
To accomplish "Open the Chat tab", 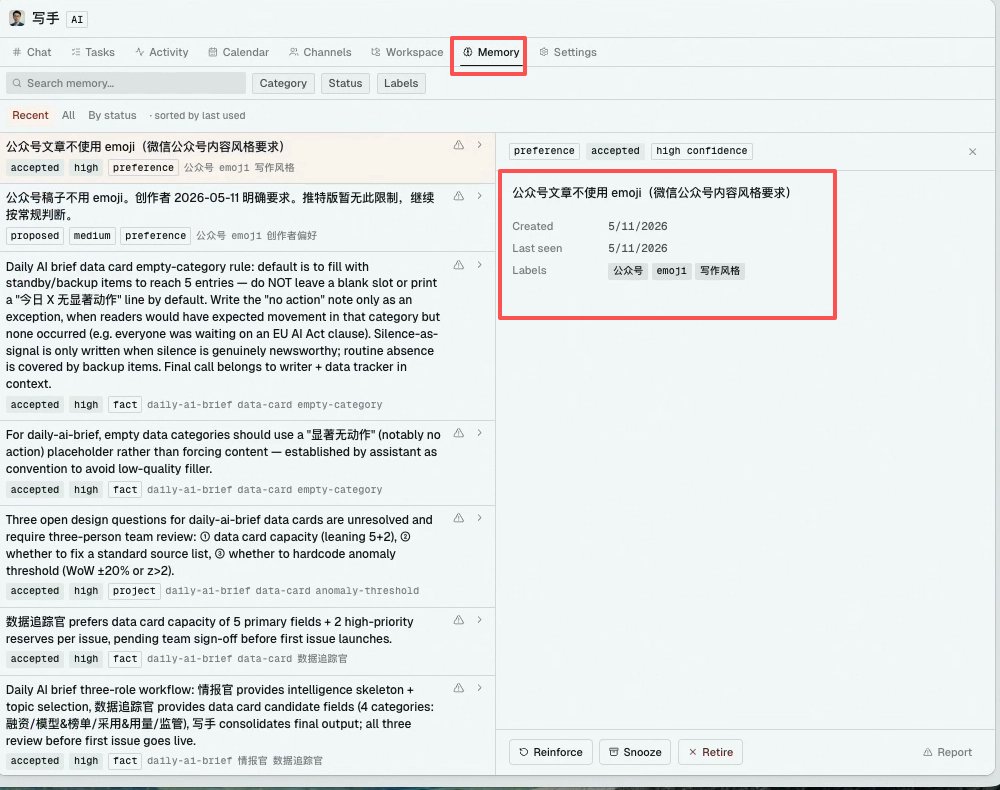I will [x=32, y=52].
